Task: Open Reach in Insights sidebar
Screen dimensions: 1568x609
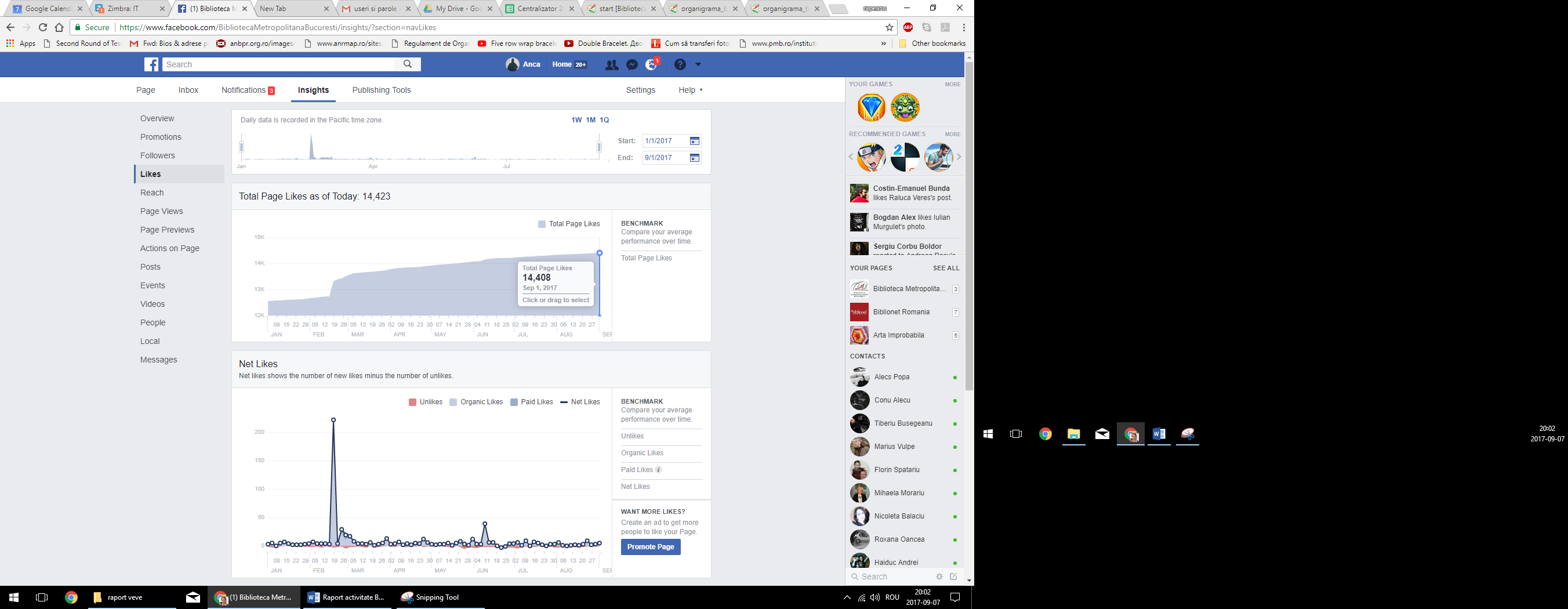Action: pyautogui.click(x=152, y=193)
